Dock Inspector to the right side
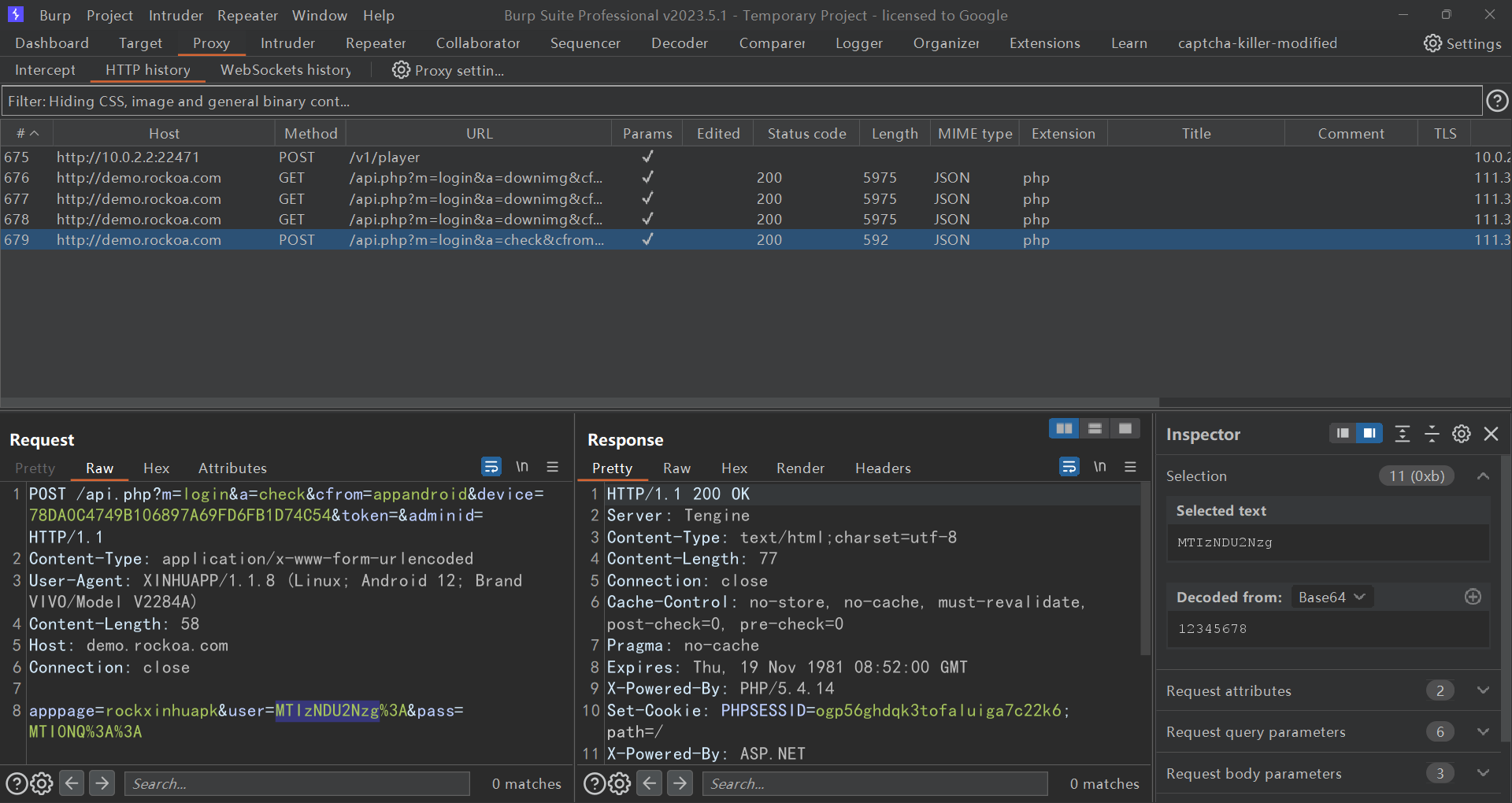 coord(1369,433)
